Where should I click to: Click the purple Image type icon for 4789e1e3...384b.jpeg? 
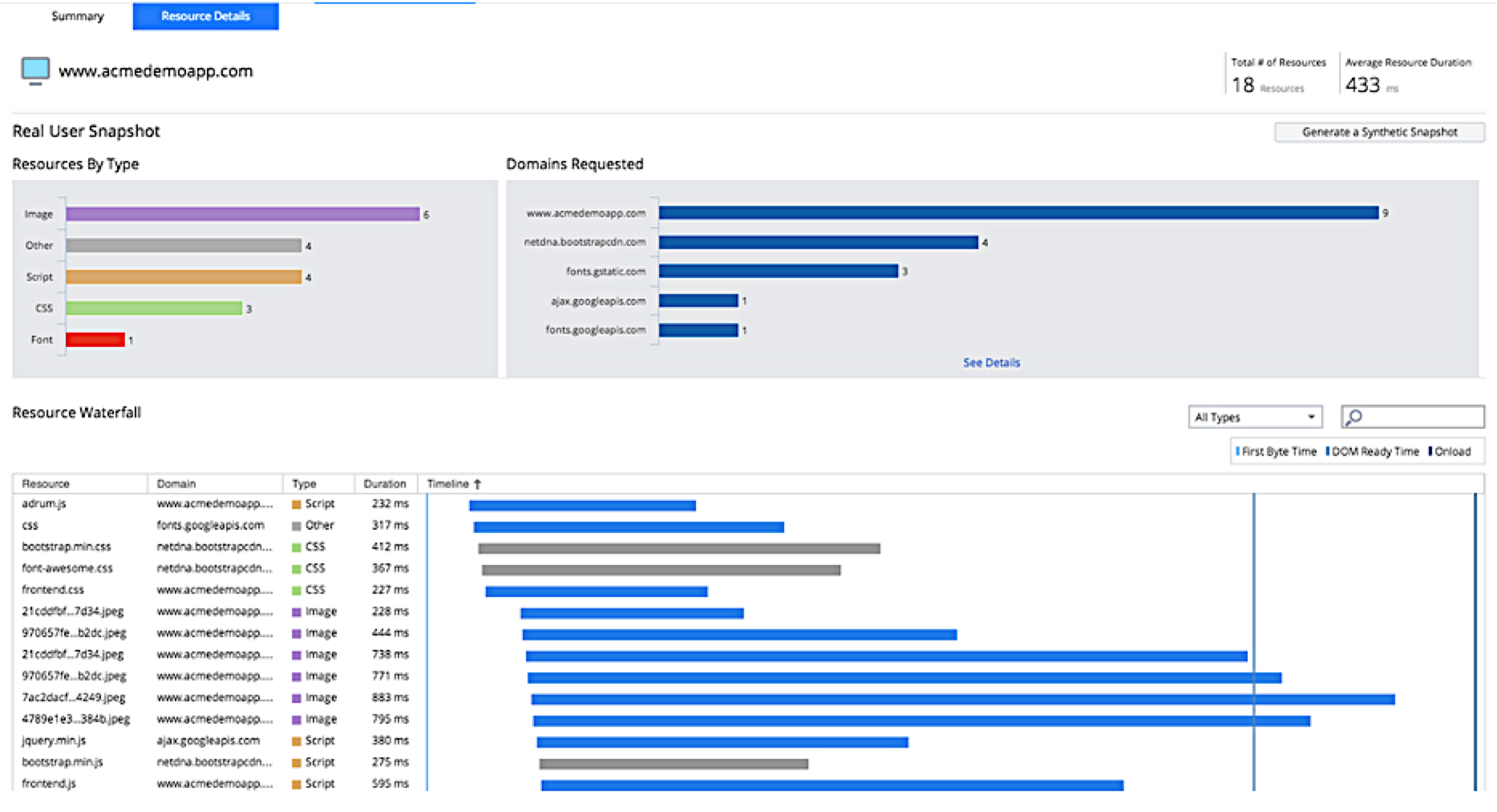[x=297, y=720]
